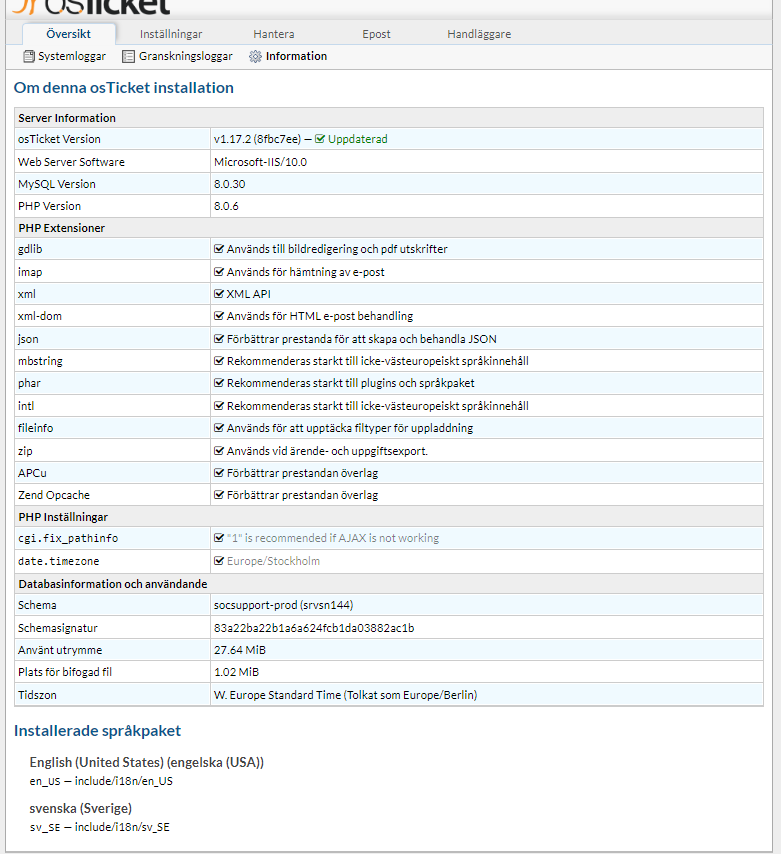Image resolution: width=781 pixels, height=854 pixels.
Task: Click the xml extension link
Action: [26, 294]
